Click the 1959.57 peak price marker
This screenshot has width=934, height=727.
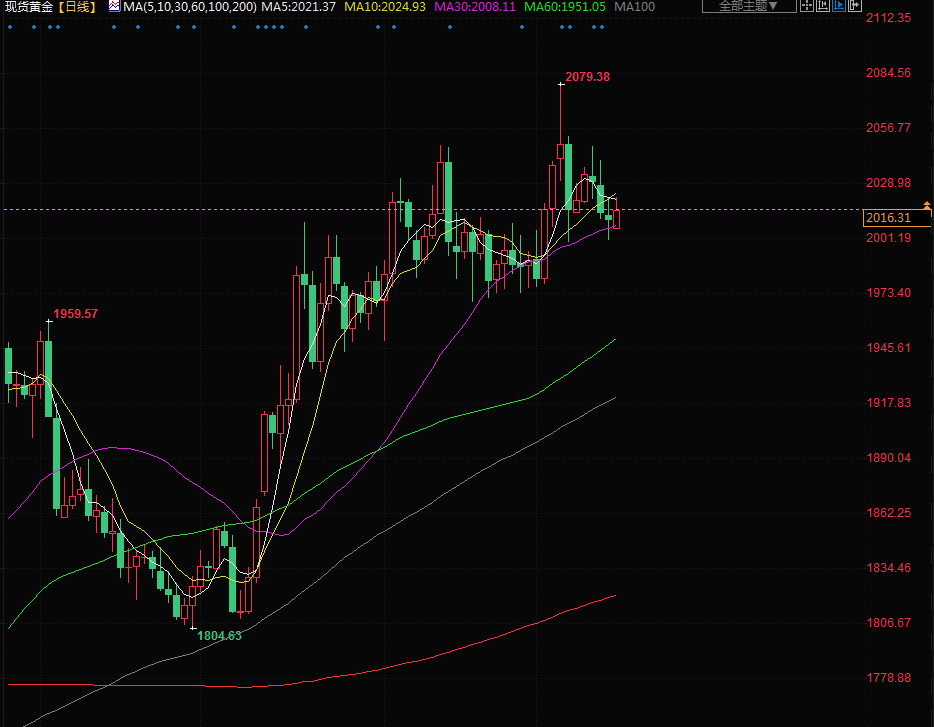pyautogui.click(x=75, y=314)
